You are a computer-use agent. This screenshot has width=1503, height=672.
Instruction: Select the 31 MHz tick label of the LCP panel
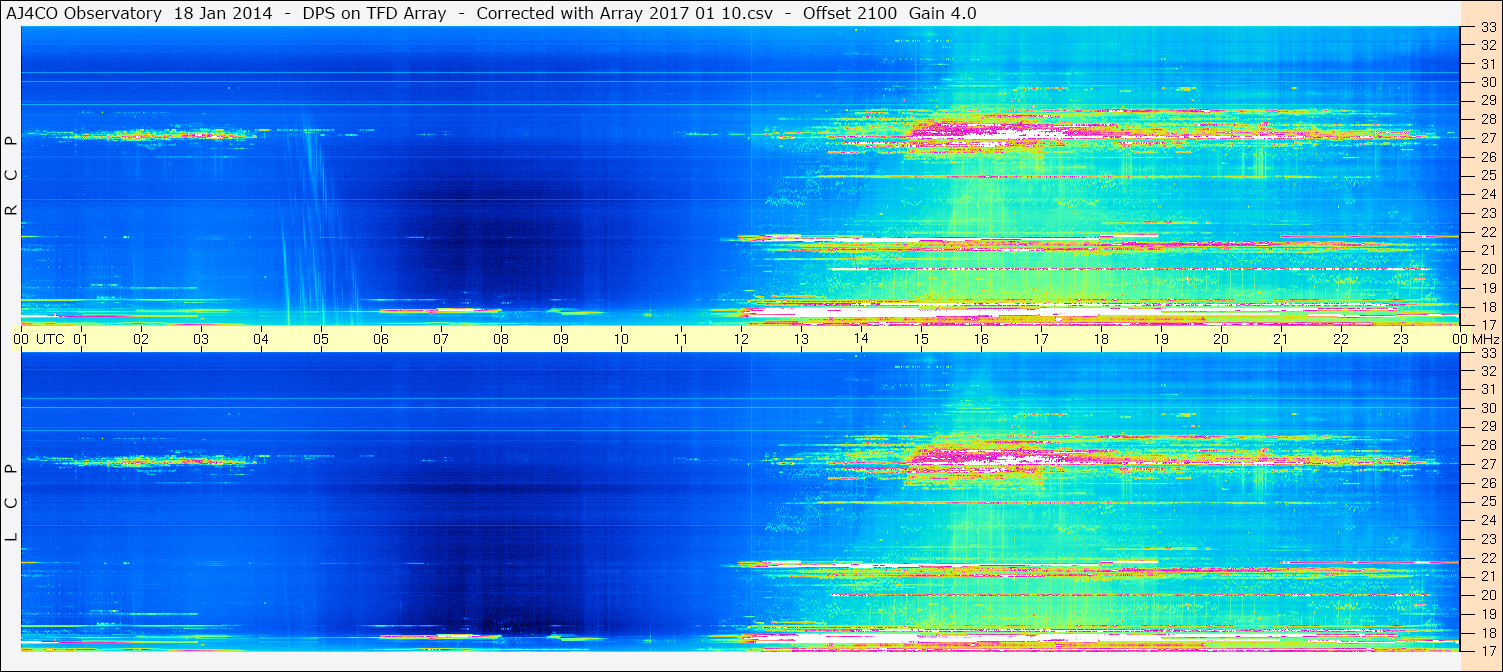[1488, 389]
